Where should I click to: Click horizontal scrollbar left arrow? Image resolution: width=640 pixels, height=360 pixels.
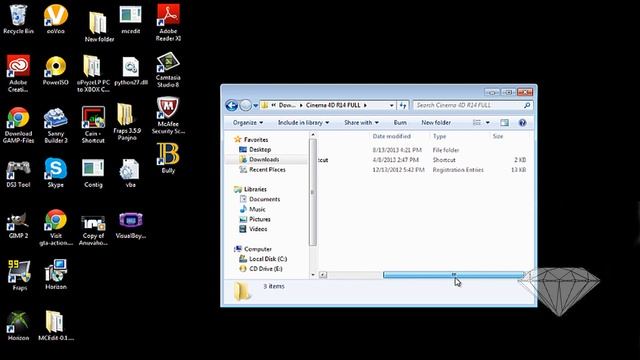[x=323, y=275]
